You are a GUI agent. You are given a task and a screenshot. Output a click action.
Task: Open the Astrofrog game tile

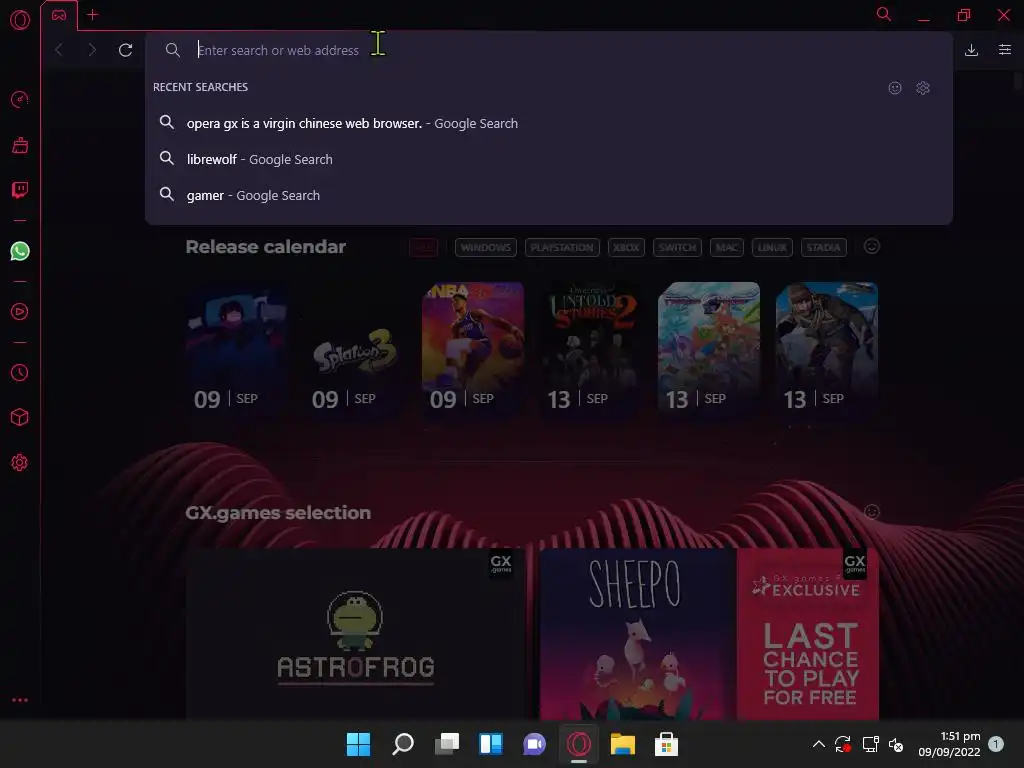pos(356,634)
